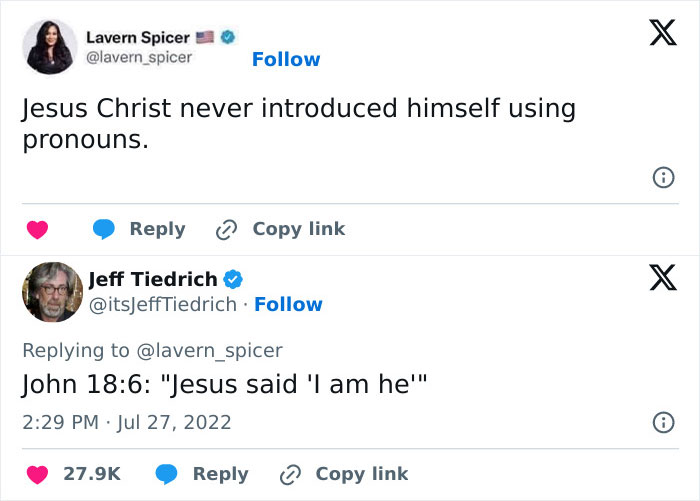Viewport: 700px width, 501px height.
Task: Click the copy link chain icon on first tweet
Action: tap(226, 230)
